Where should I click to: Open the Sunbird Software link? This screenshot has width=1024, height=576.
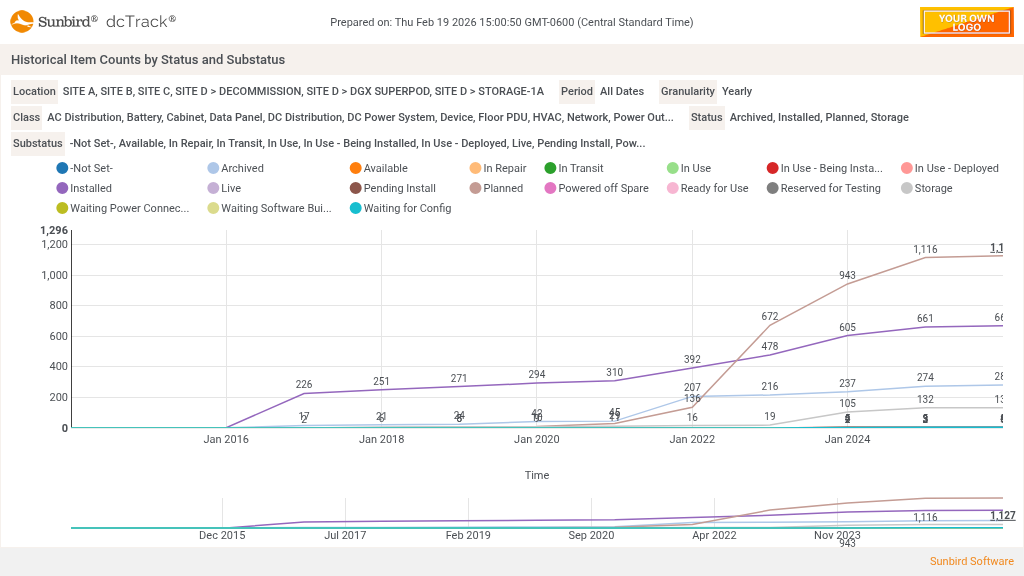coord(971,561)
